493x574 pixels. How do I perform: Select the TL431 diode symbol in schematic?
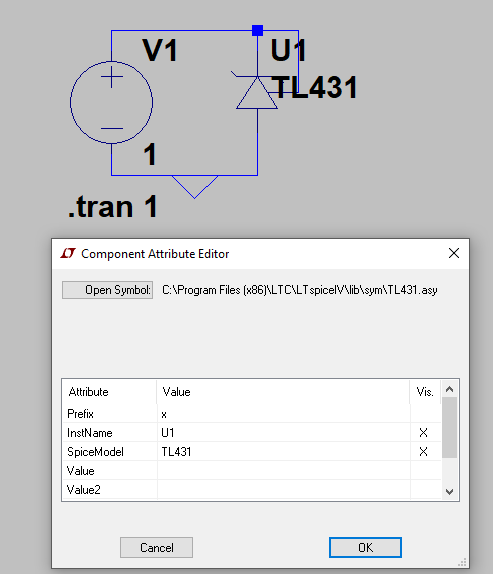click(257, 92)
